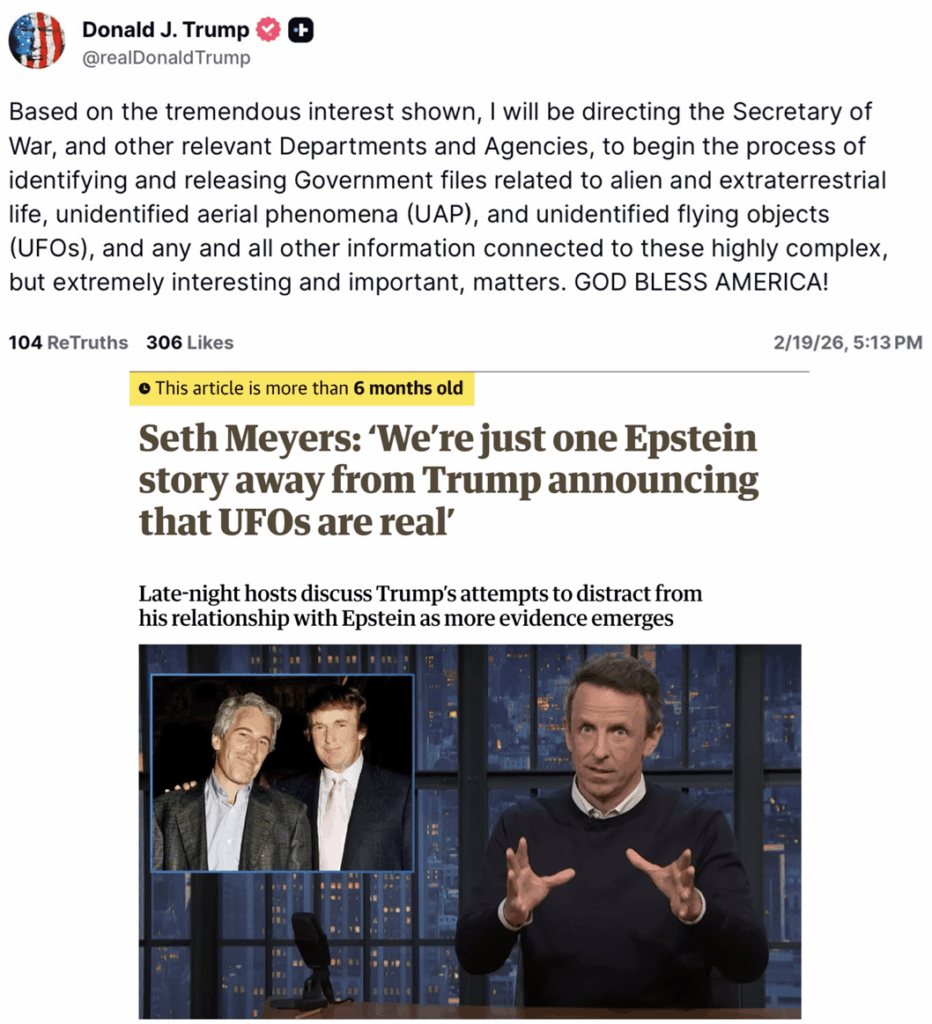Visit the @realDonaldTrump handle
932x1024 pixels.
166,58
